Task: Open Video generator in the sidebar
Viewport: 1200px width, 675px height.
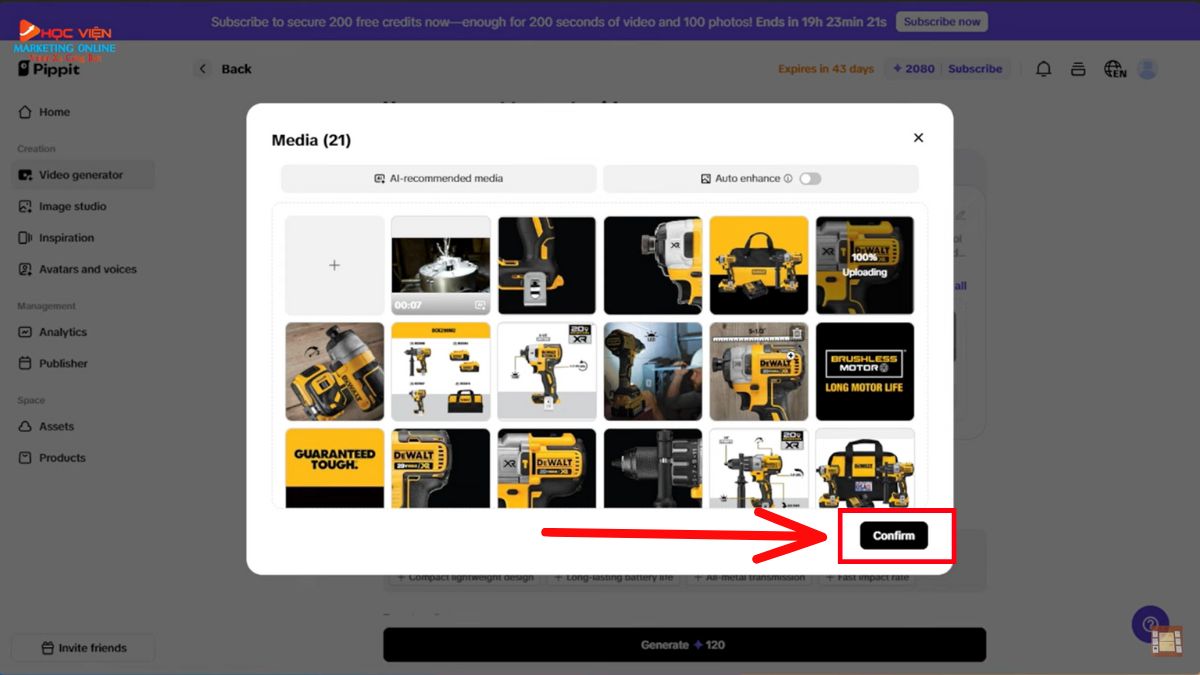Action: tap(82, 175)
